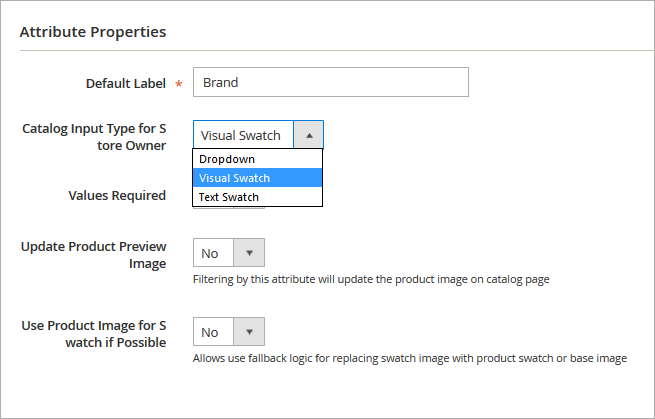Click the 'Default Label' field label
The height and width of the screenshot is (419, 655).
pos(126,83)
